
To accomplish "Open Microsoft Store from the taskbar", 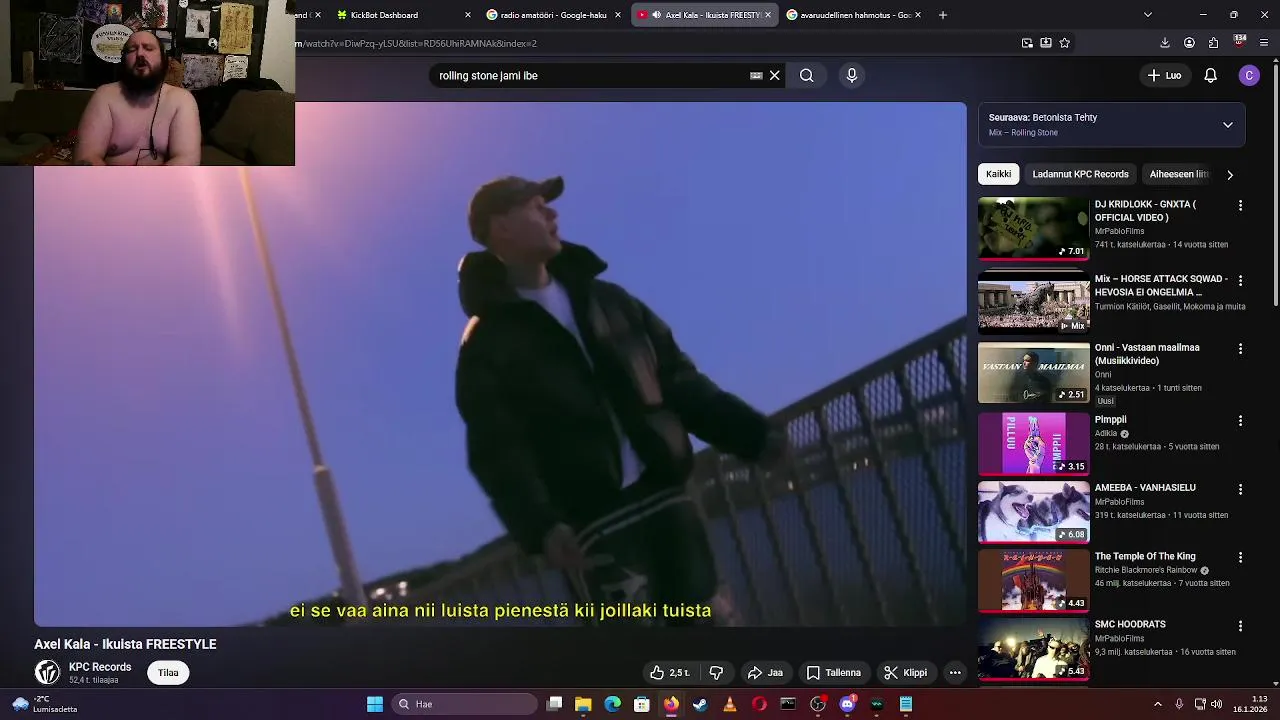I will coord(642,704).
